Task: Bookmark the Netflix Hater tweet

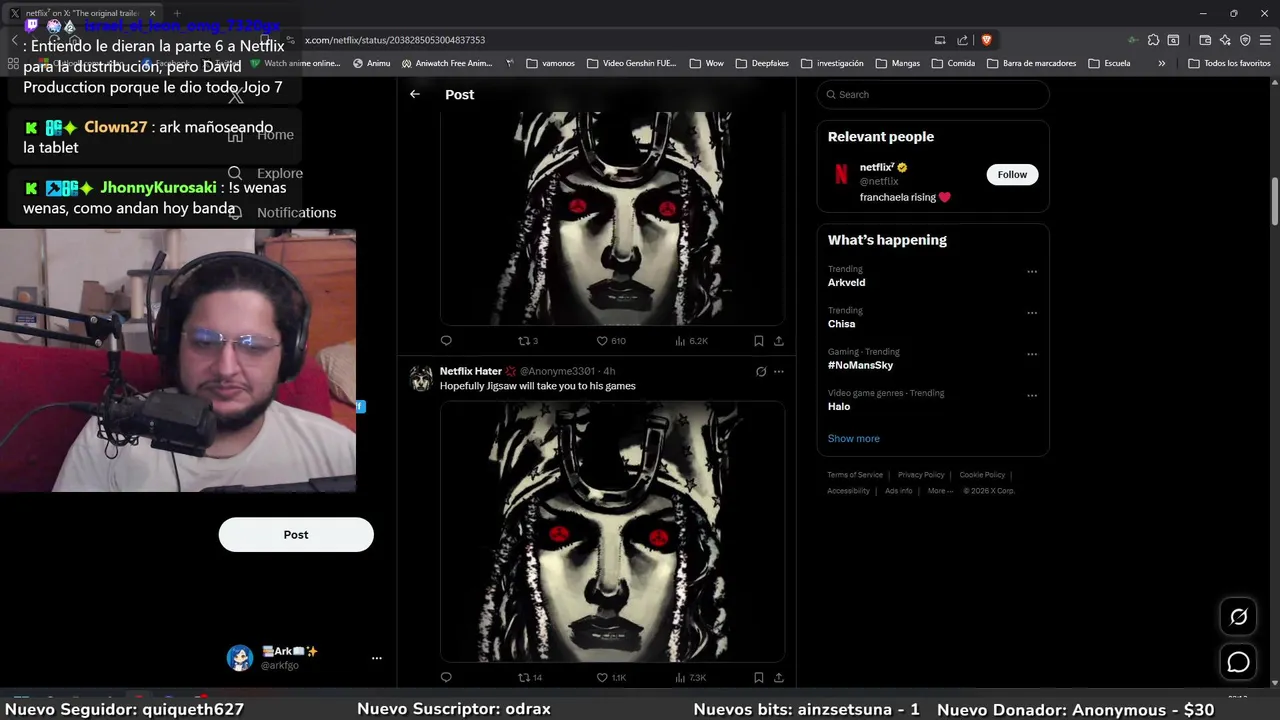Action: coord(759,677)
